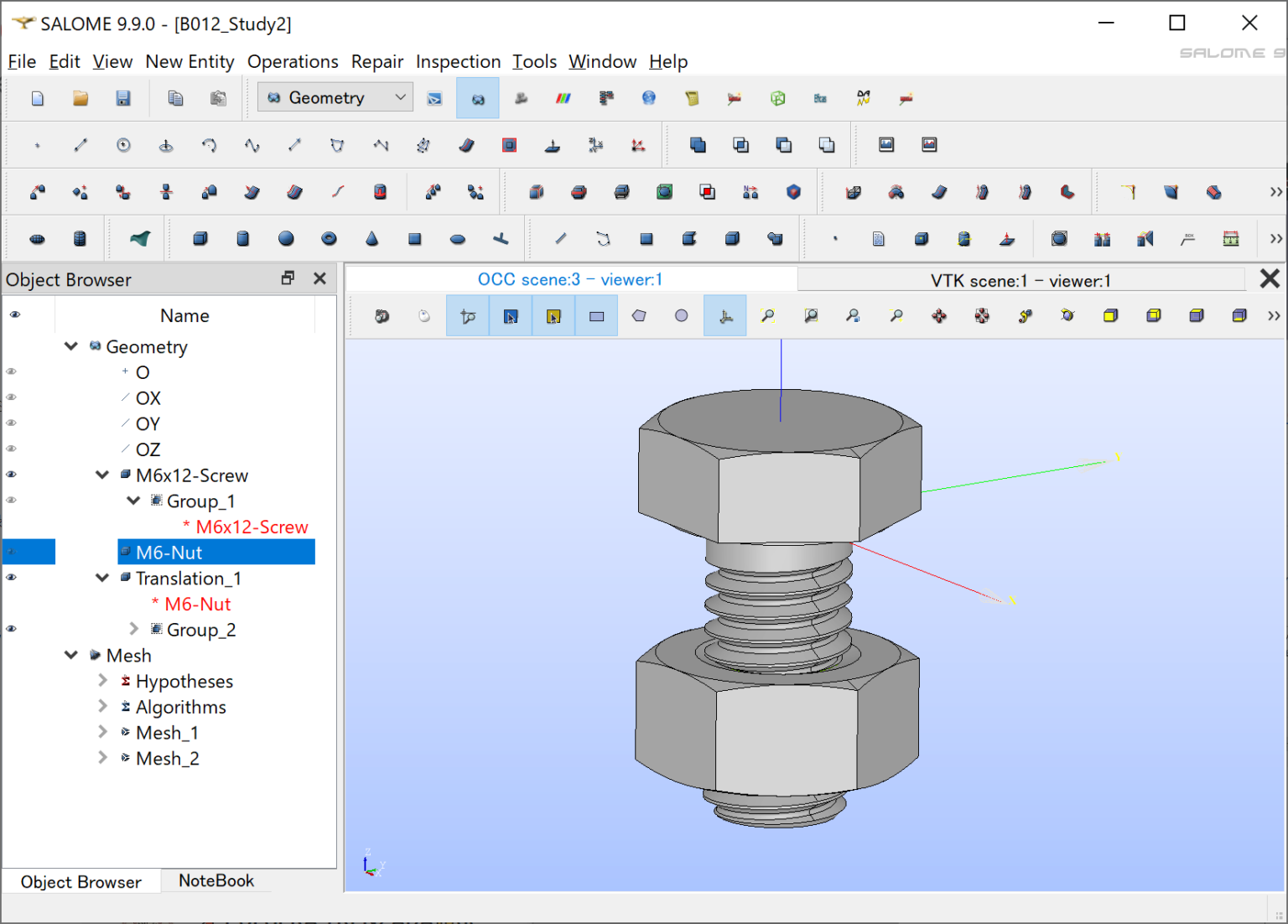Screen dimensions: 1288x924
Task: Click the Pan view four-arrow icon
Action: (x=939, y=316)
